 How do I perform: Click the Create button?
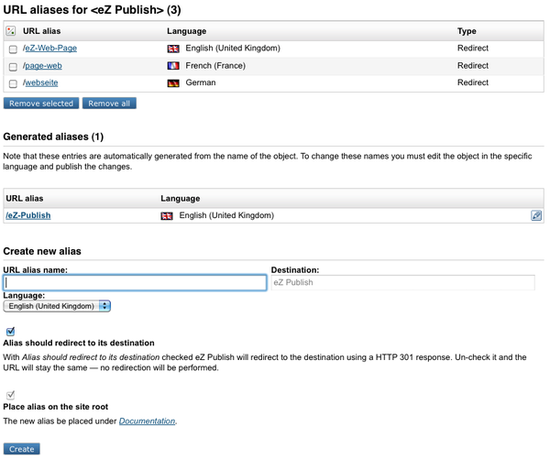[x=22, y=449]
